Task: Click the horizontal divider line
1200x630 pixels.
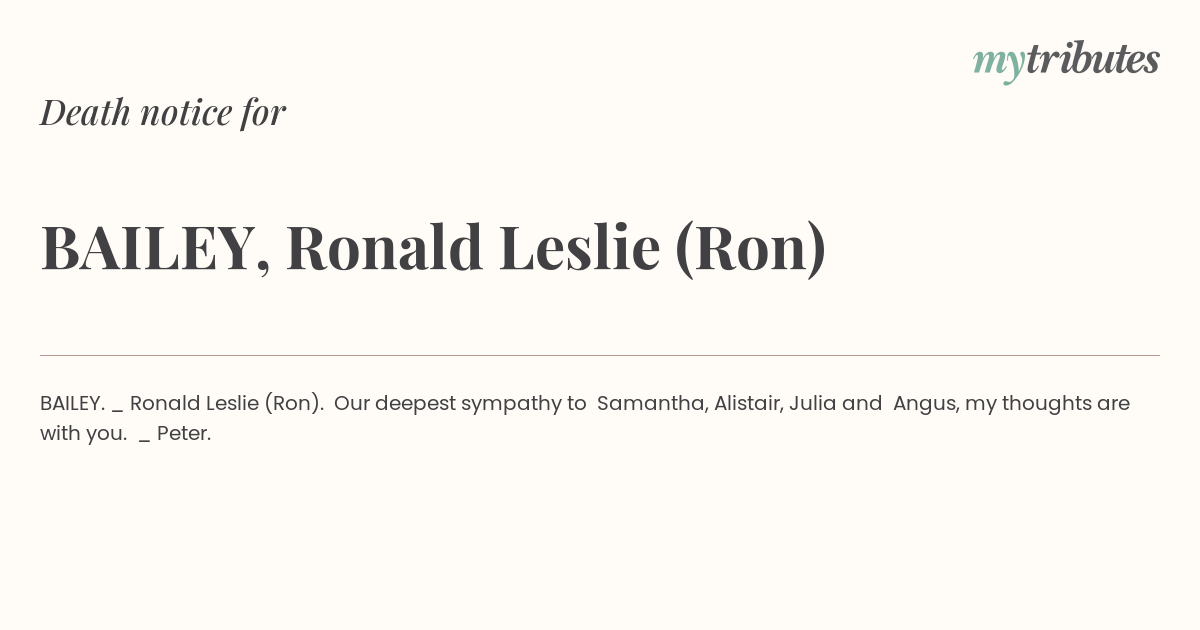Action: tap(600, 355)
